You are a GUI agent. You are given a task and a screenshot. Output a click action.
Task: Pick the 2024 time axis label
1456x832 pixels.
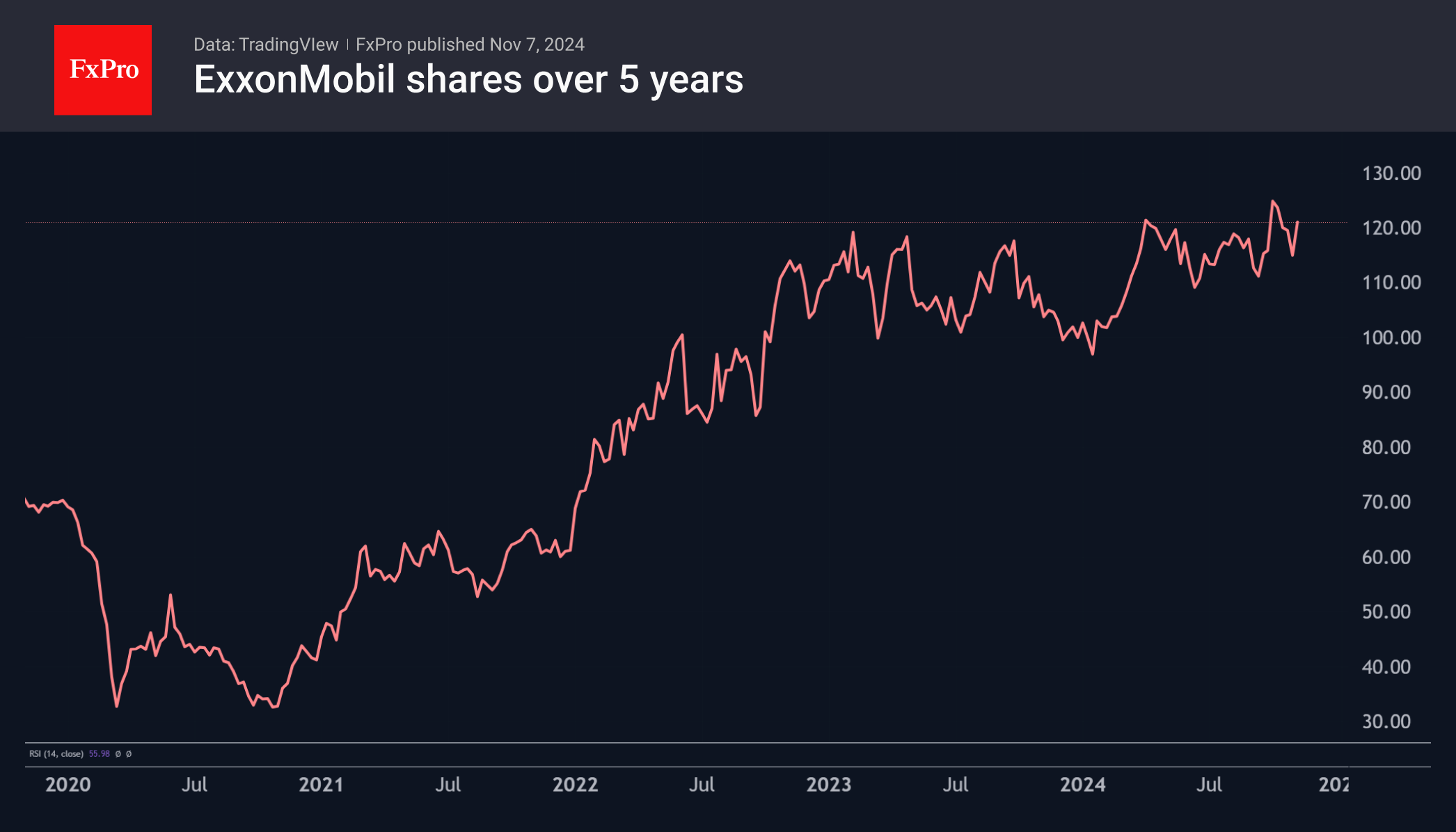pyautogui.click(x=1082, y=785)
